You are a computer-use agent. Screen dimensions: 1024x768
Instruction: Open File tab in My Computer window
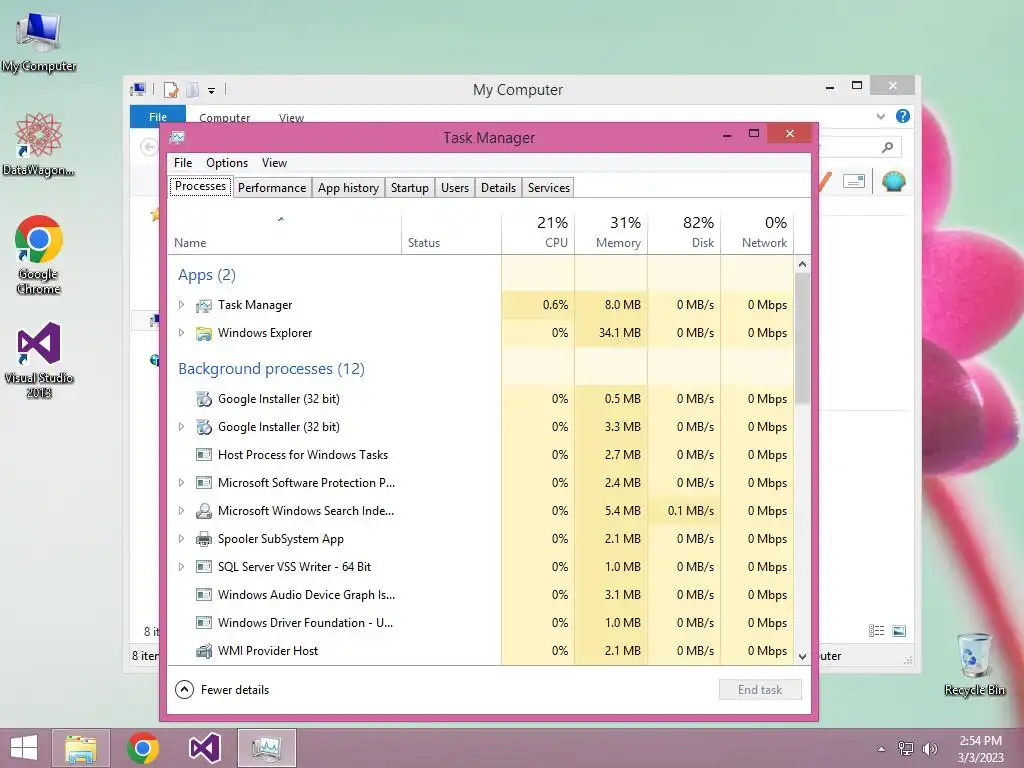tap(157, 116)
